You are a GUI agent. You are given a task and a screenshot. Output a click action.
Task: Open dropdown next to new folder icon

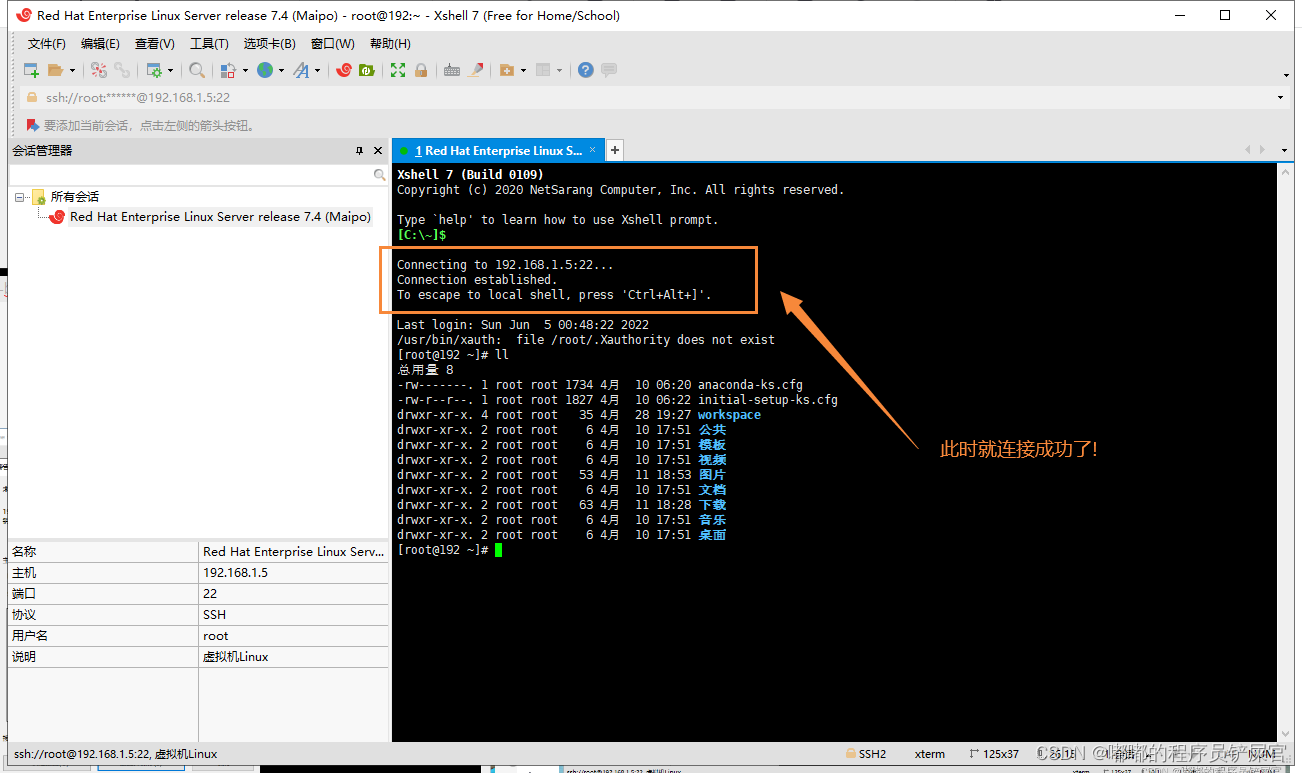point(523,70)
